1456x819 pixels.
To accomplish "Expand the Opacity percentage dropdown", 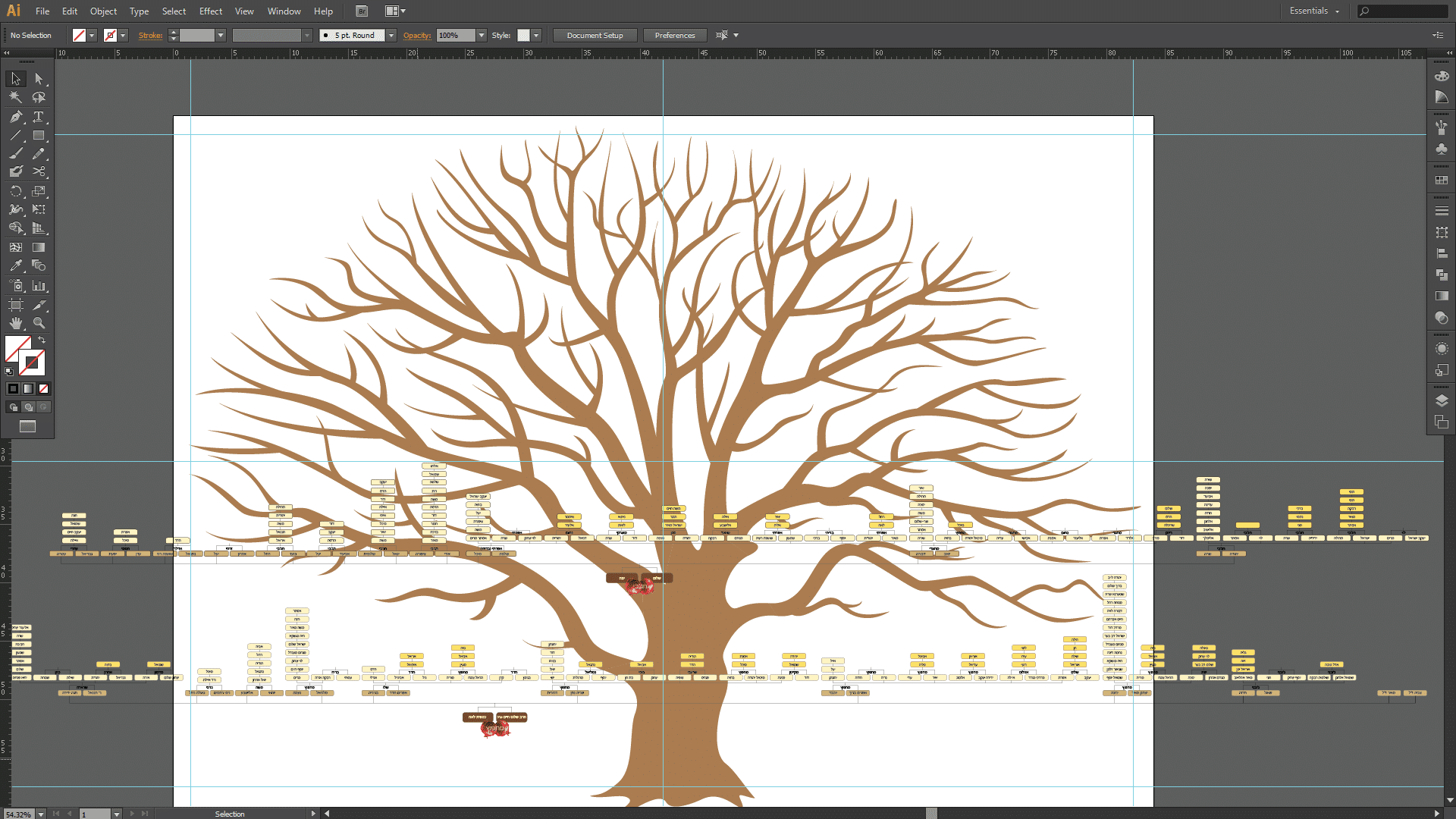I will click(x=481, y=36).
